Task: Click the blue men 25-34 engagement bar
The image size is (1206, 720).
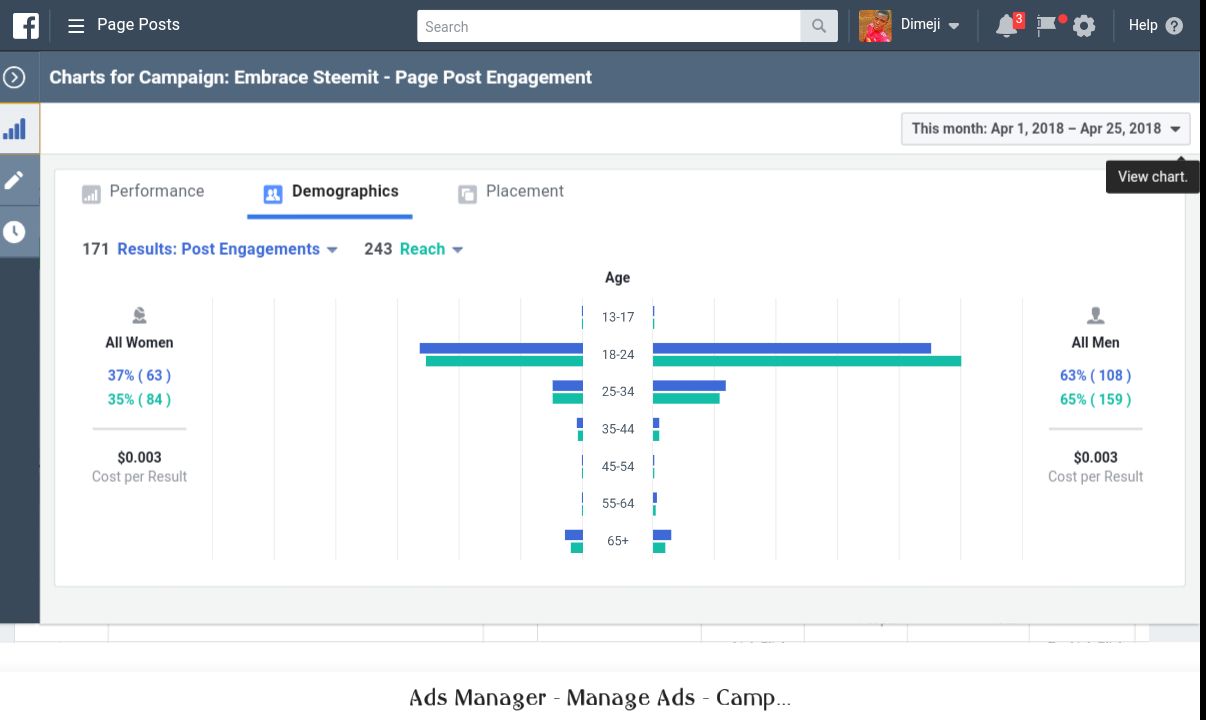Action: [689, 385]
